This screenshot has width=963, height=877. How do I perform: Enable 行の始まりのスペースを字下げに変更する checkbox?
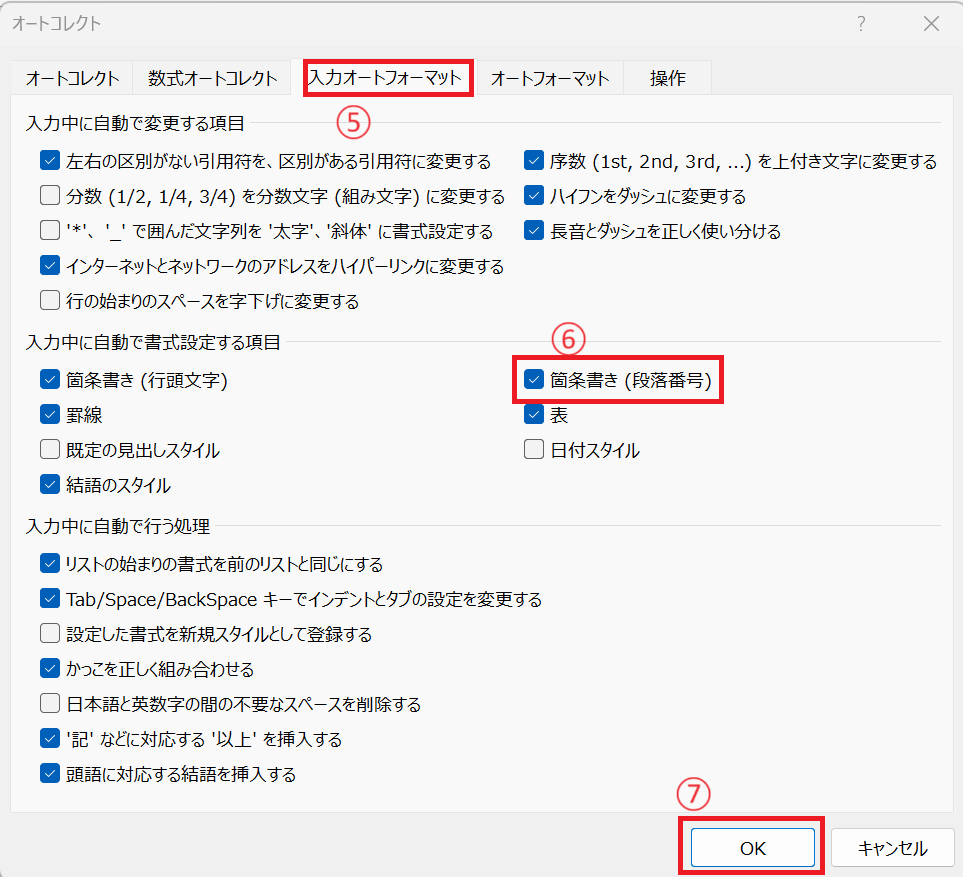coord(50,300)
